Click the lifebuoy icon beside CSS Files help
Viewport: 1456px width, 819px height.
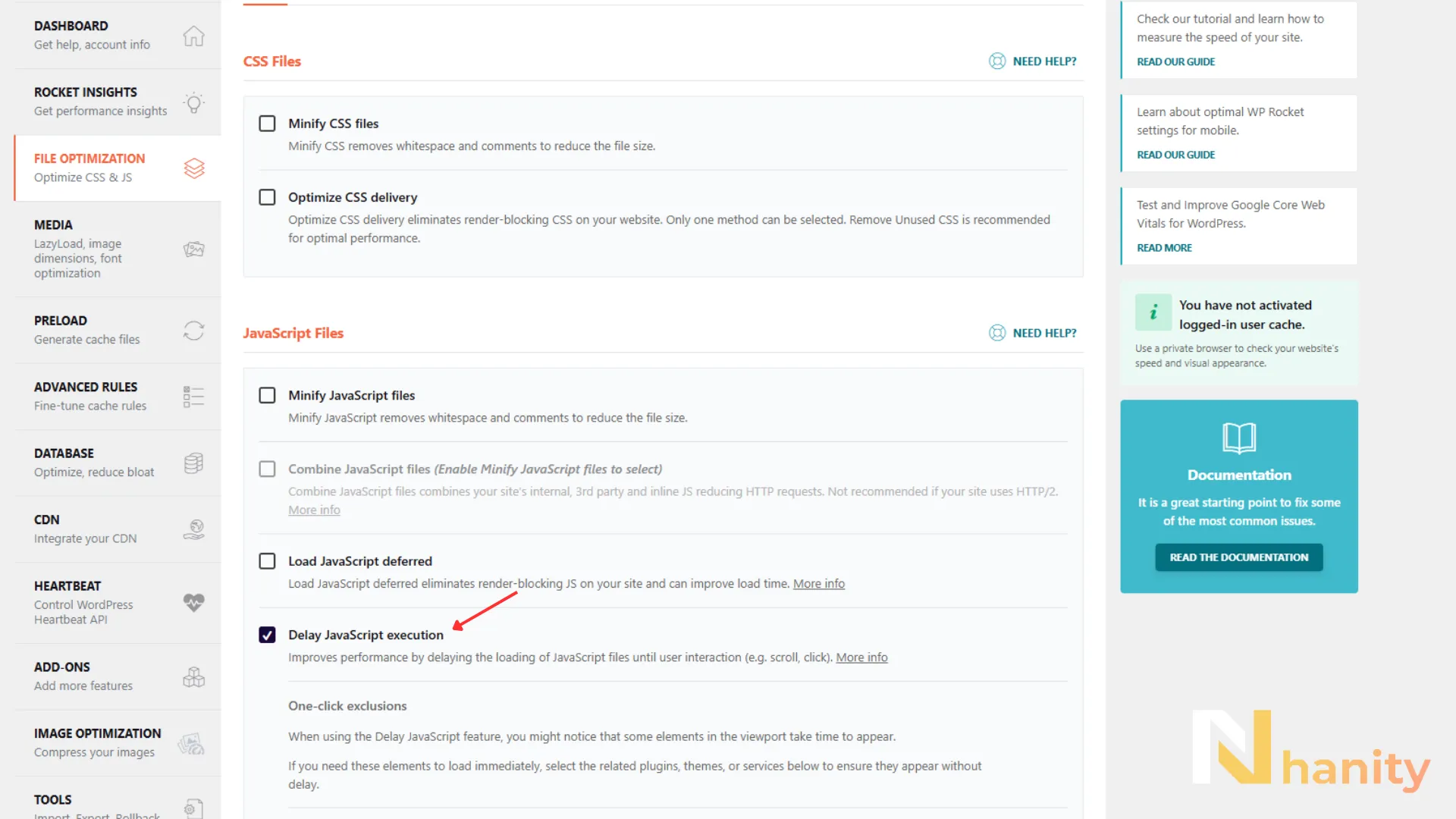tap(997, 61)
